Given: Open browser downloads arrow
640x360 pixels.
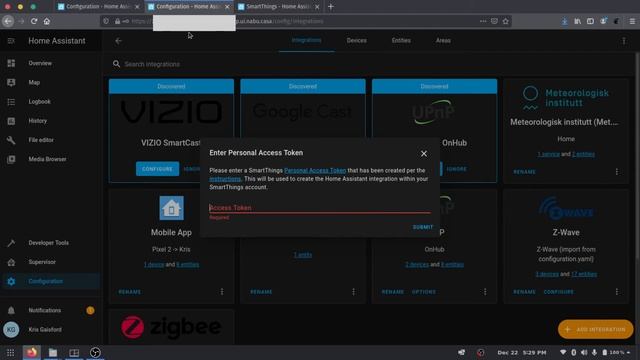Looking at the screenshot, I should [564, 21].
